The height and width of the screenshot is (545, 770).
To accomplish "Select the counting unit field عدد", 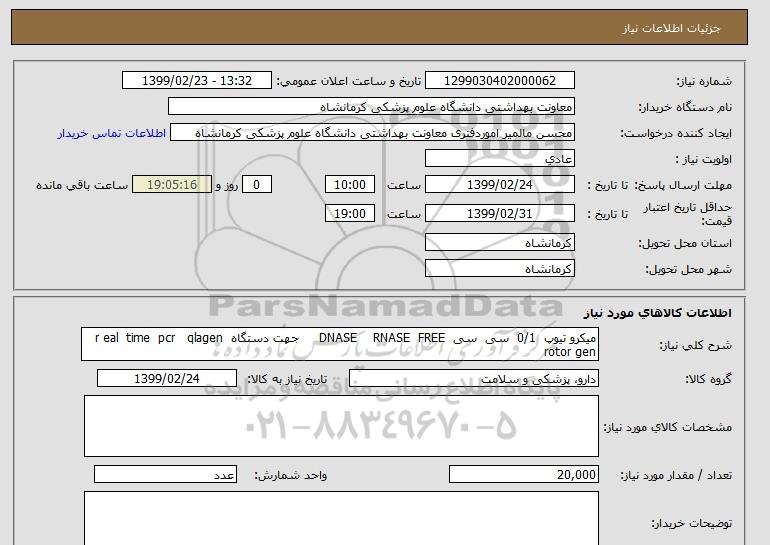I will click(165, 475).
